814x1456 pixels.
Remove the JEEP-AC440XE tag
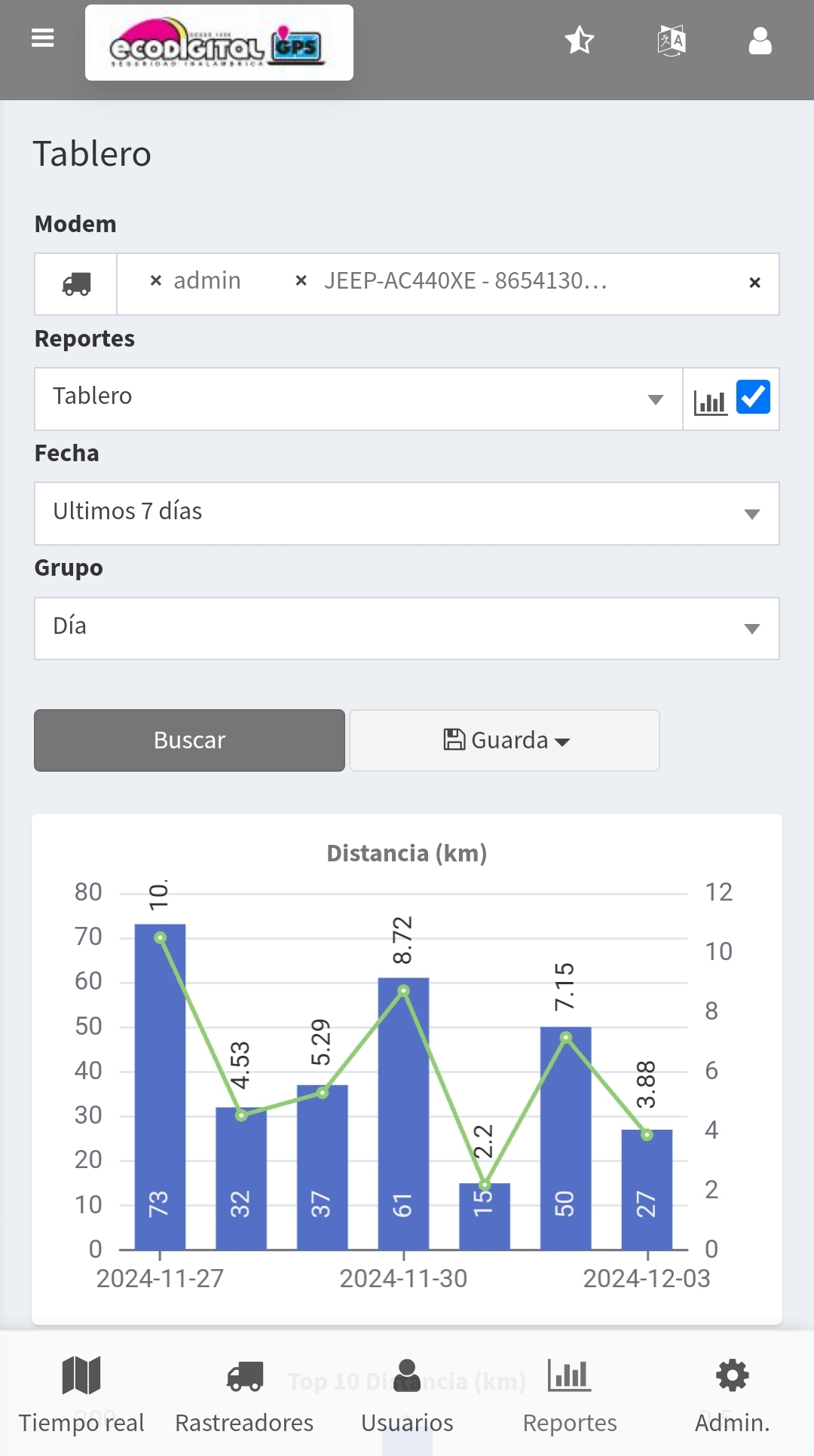tap(301, 280)
